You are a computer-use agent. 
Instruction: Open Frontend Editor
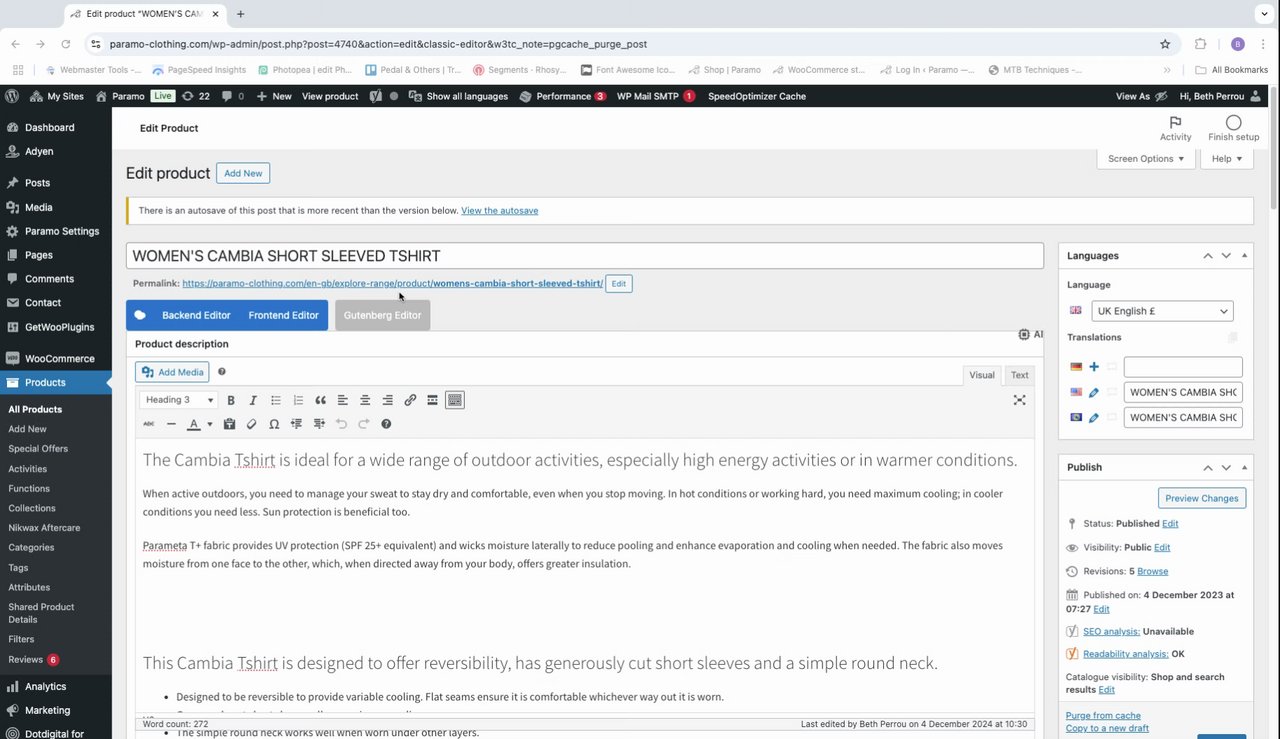click(283, 315)
